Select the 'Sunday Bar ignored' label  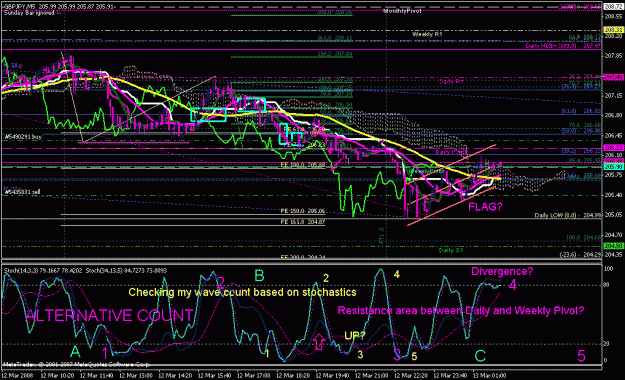pos(29,13)
